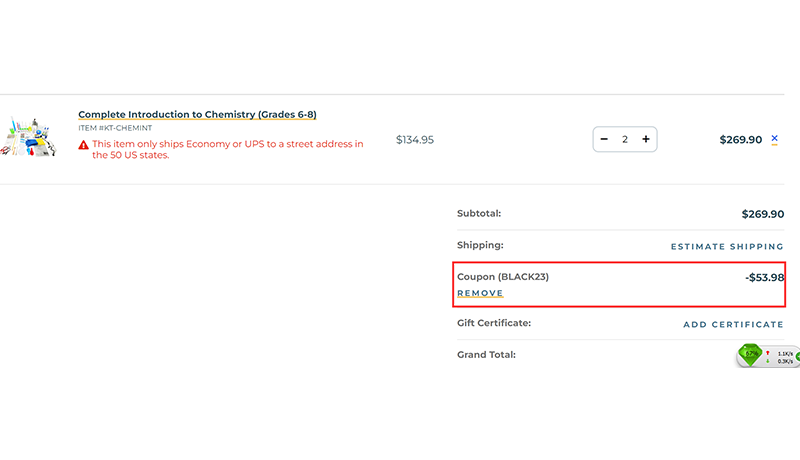The height and width of the screenshot is (460, 800).
Task: Click the green download speed indicator
Action: tap(768, 361)
